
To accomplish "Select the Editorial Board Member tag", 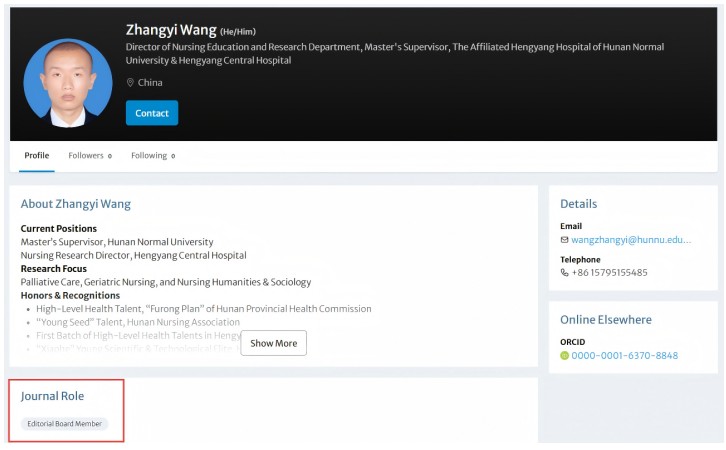I will click(x=64, y=424).
